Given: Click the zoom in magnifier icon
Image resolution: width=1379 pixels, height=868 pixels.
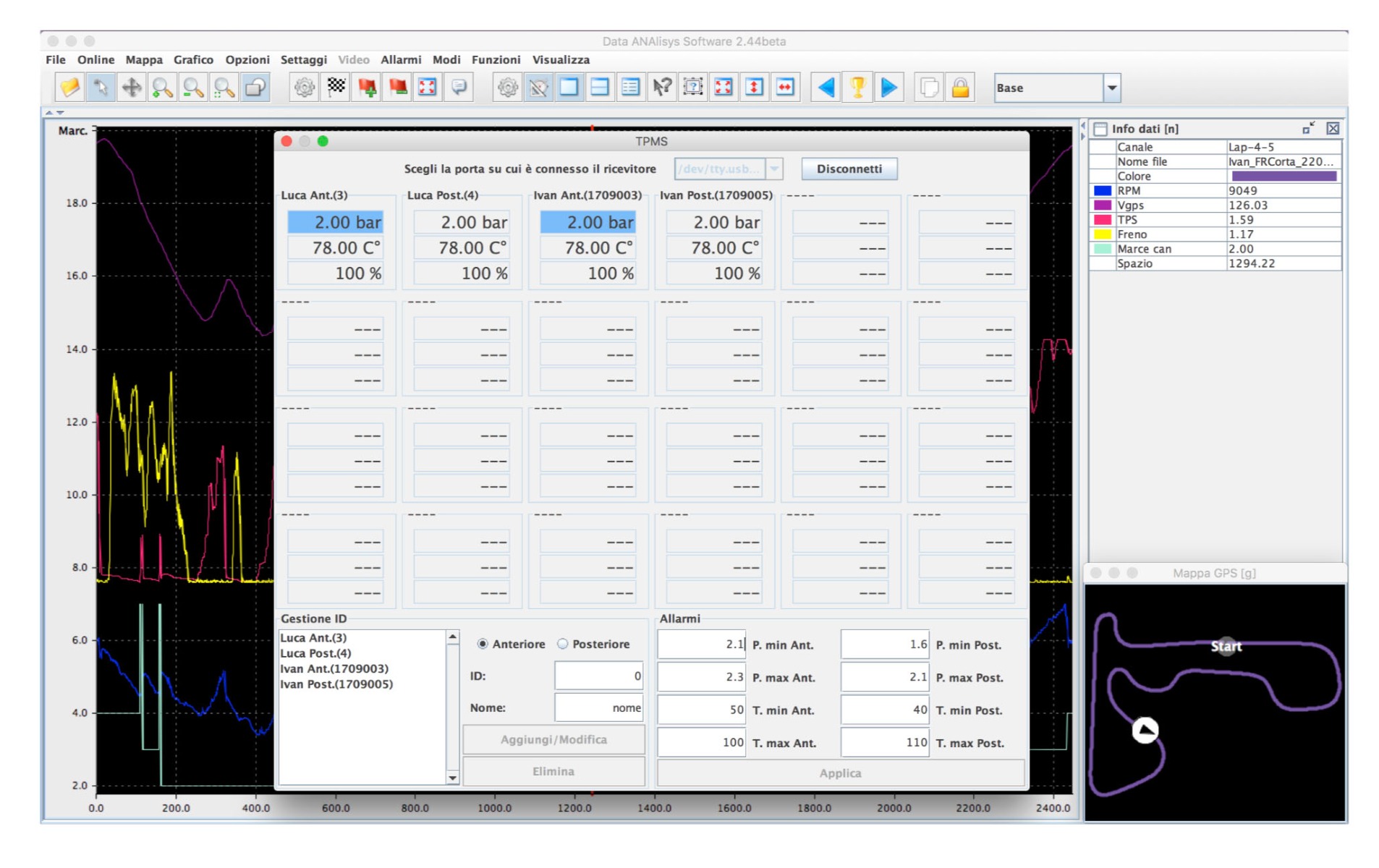Looking at the screenshot, I should click(x=162, y=88).
